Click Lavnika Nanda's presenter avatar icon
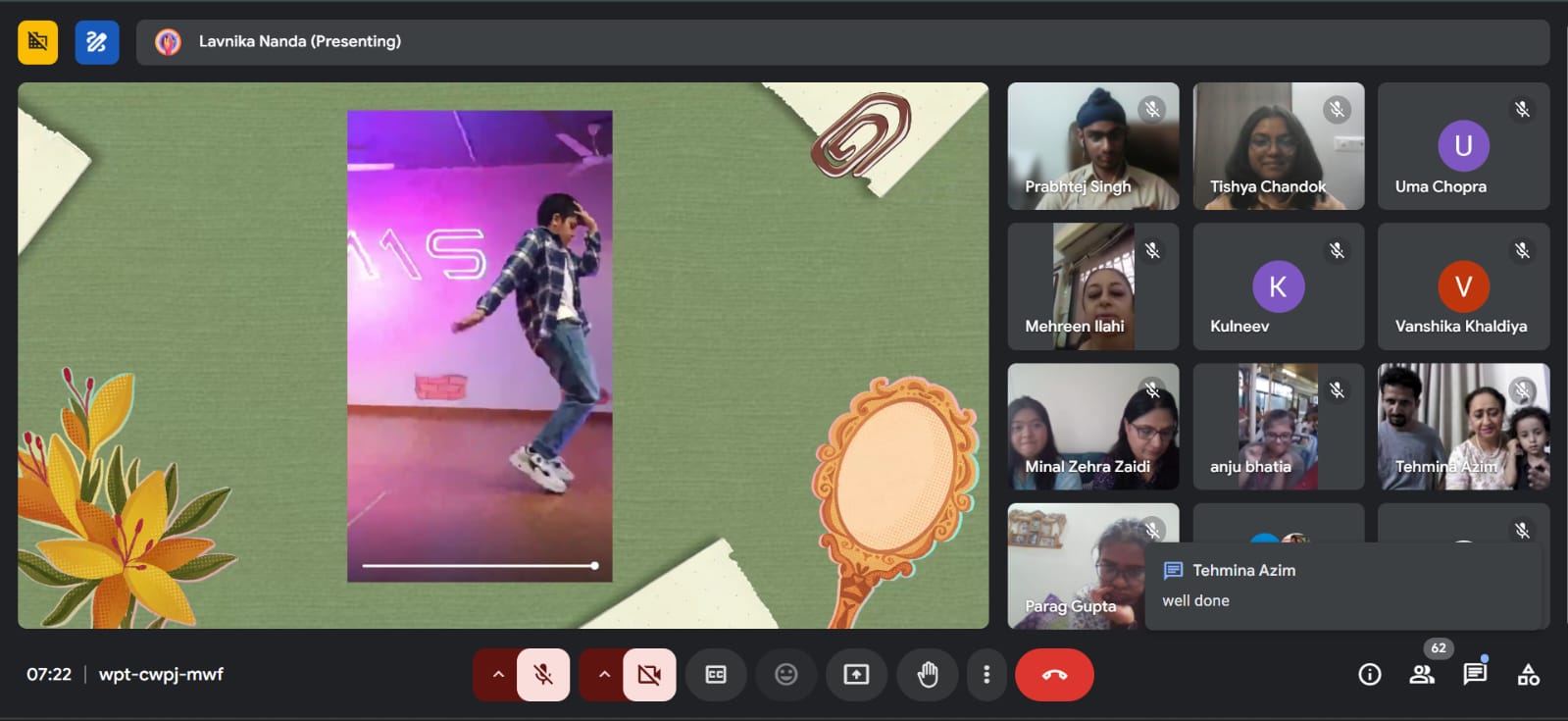Image resolution: width=1568 pixels, height=721 pixels. pos(169,42)
